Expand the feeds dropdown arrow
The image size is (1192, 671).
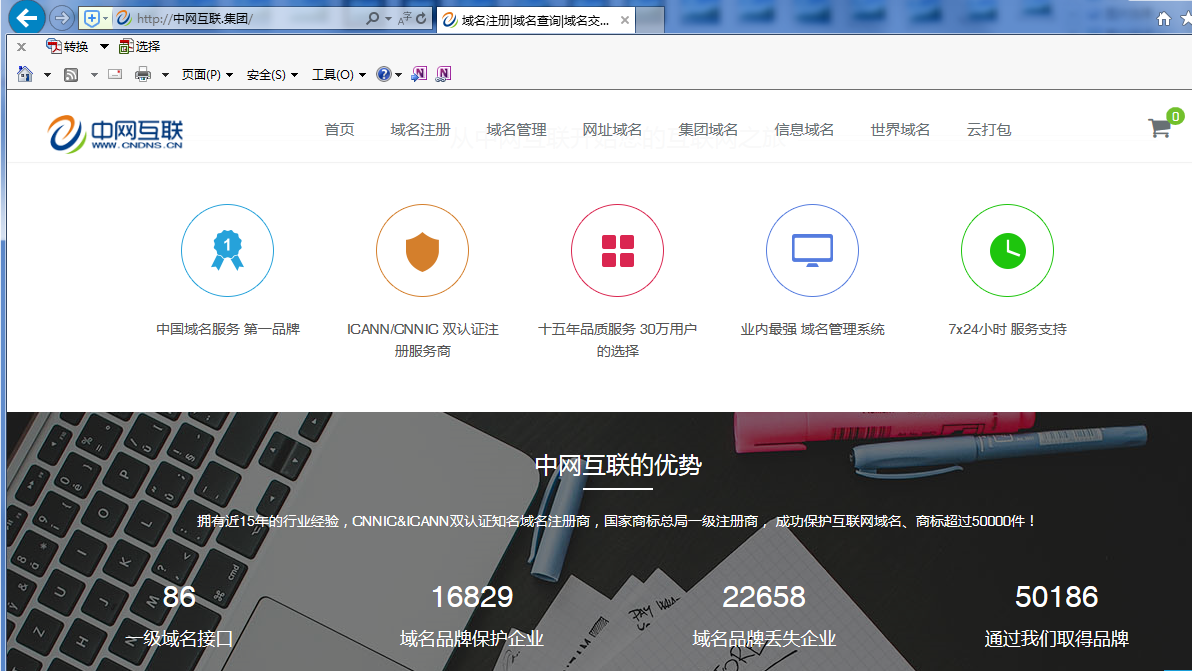pyautogui.click(x=94, y=74)
